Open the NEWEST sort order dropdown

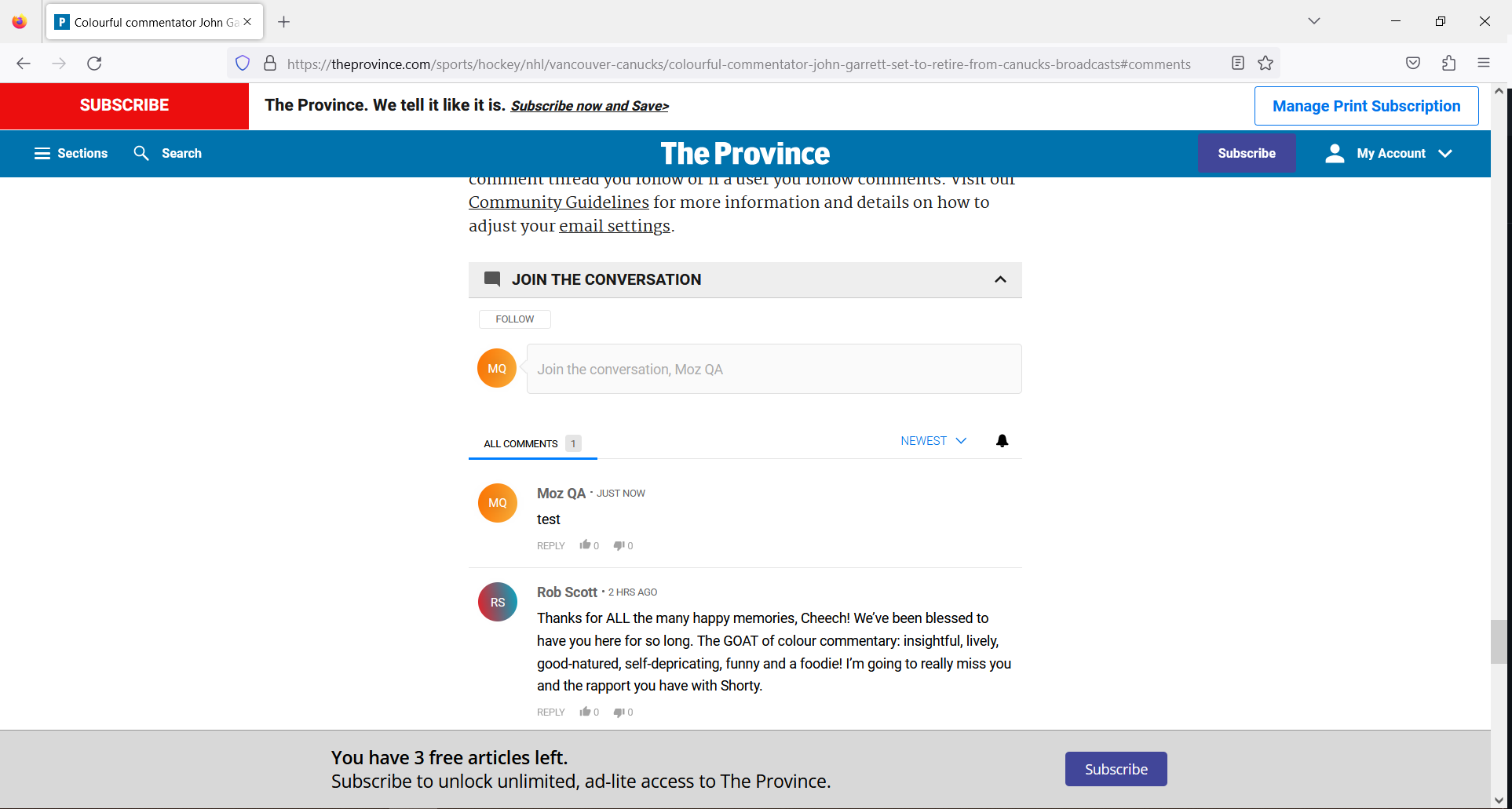coord(933,440)
